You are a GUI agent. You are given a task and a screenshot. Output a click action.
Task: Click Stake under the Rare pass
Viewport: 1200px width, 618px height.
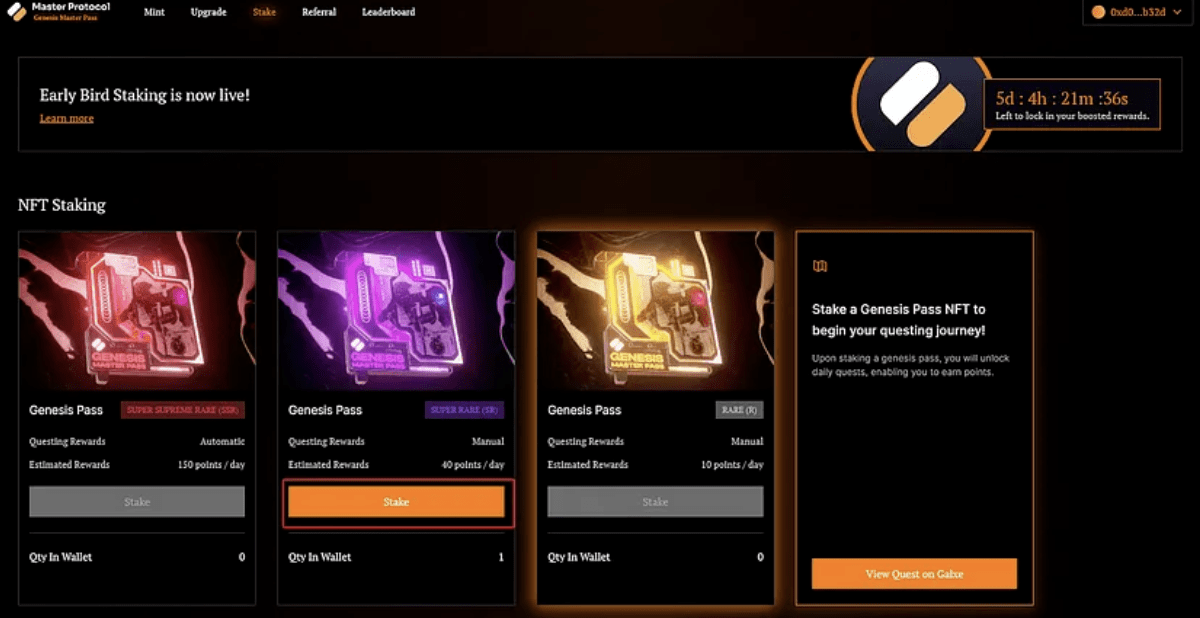click(x=655, y=502)
